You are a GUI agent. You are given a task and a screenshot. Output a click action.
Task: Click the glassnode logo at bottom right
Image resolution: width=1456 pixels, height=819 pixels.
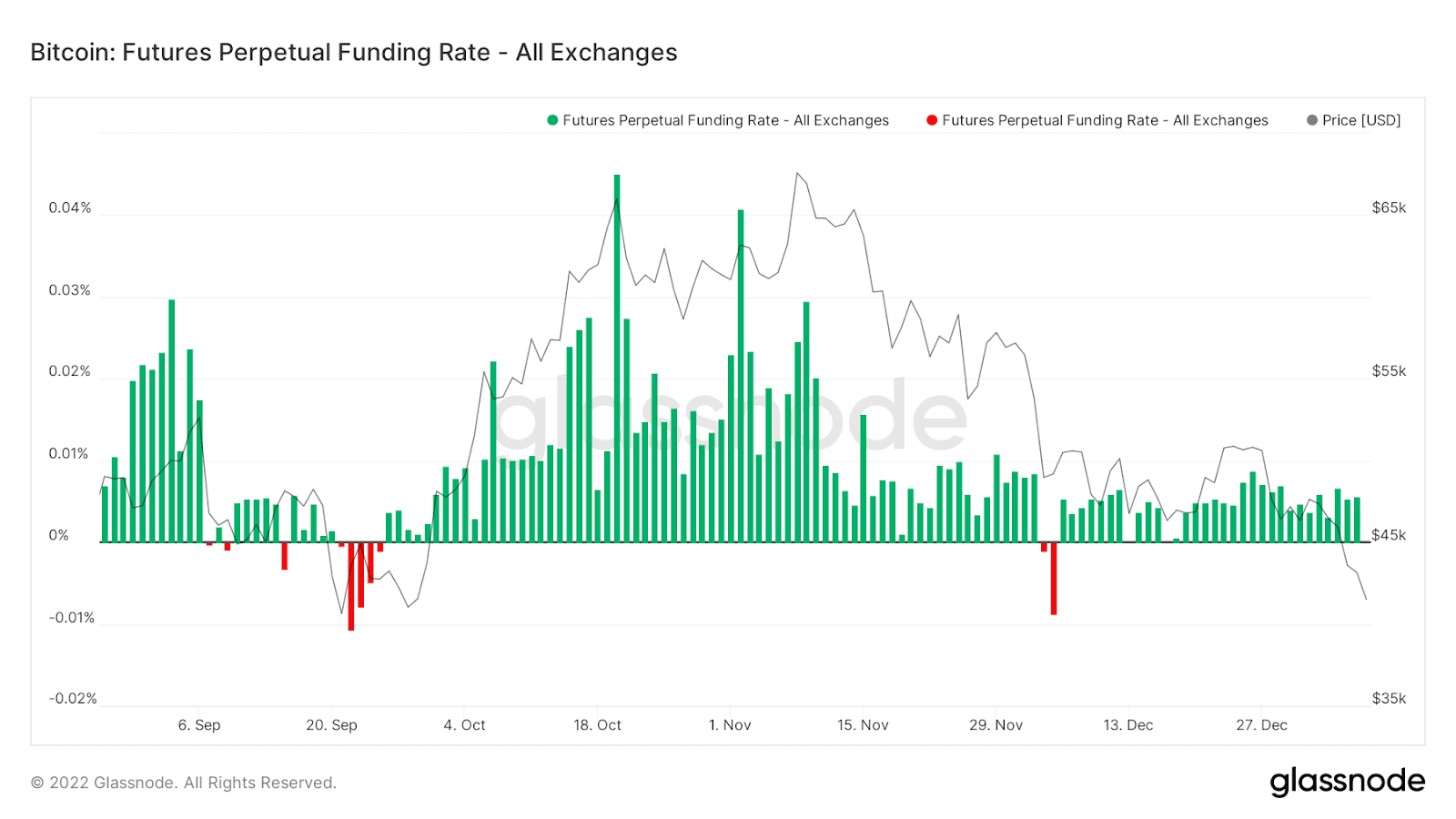pyautogui.click(x=1347, y=782)
